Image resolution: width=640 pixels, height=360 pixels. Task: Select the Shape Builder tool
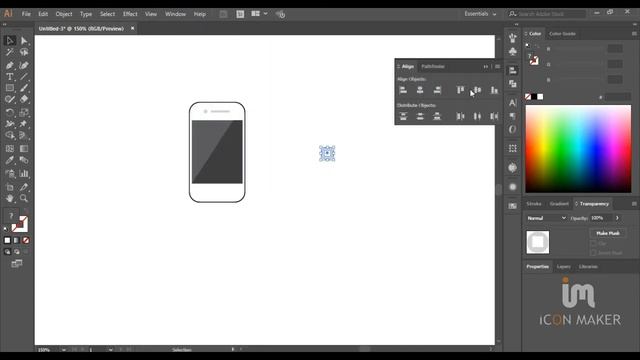10,136
